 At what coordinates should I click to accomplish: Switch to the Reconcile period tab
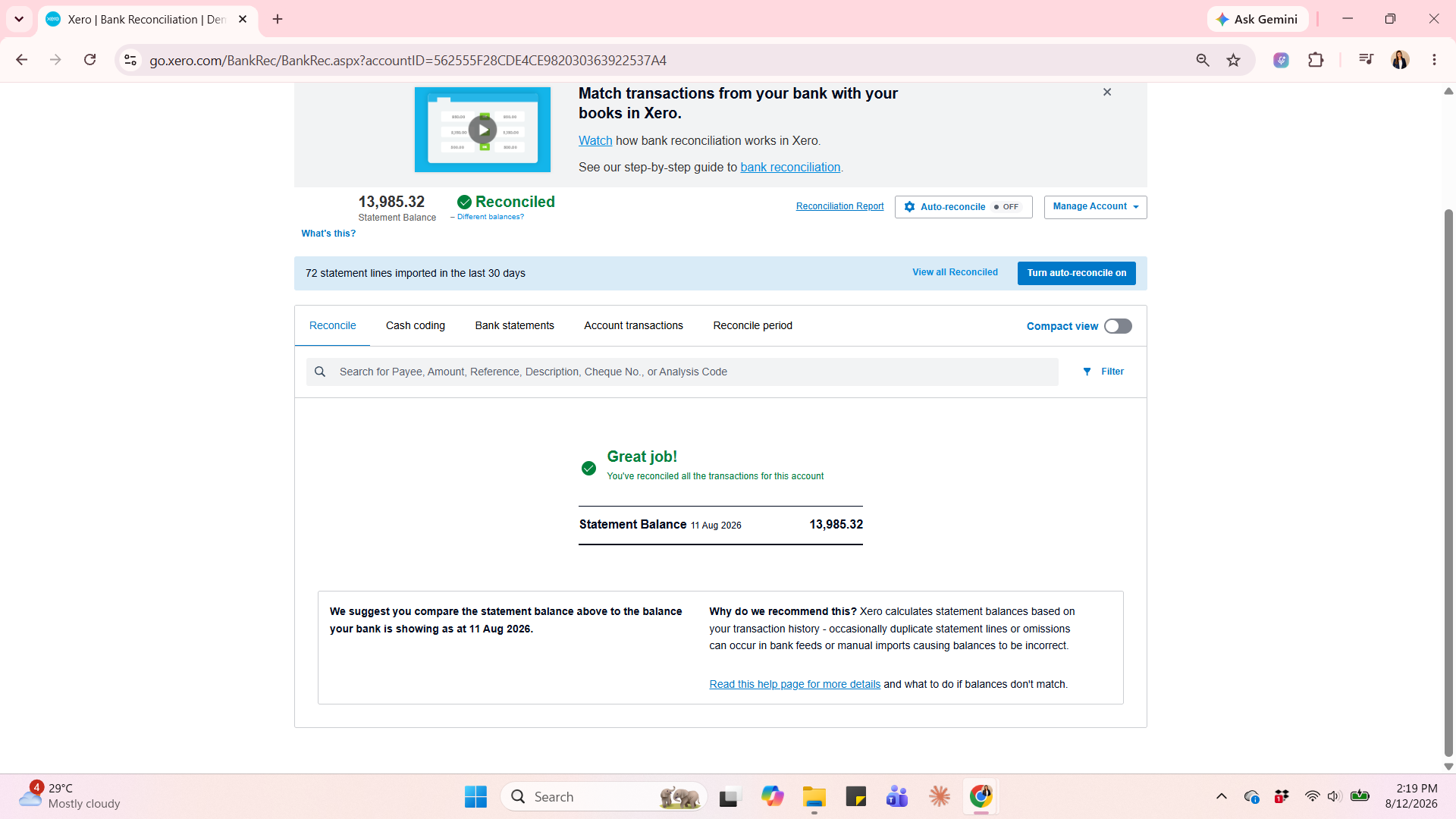(752, 325)
